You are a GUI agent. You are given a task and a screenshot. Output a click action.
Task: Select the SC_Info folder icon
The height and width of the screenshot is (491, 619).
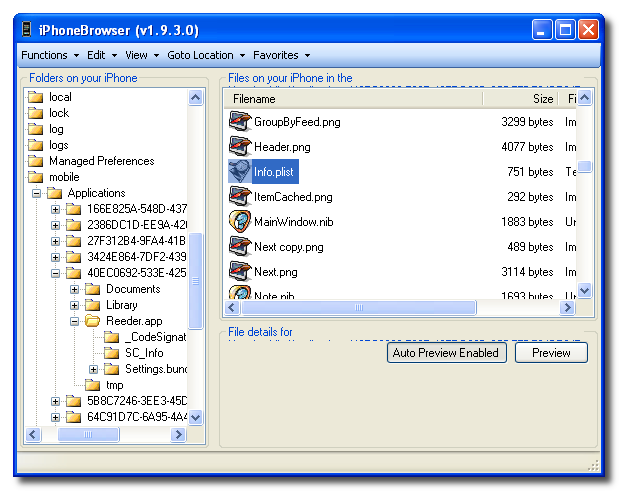pyautogui.click(x=111, y=353)
